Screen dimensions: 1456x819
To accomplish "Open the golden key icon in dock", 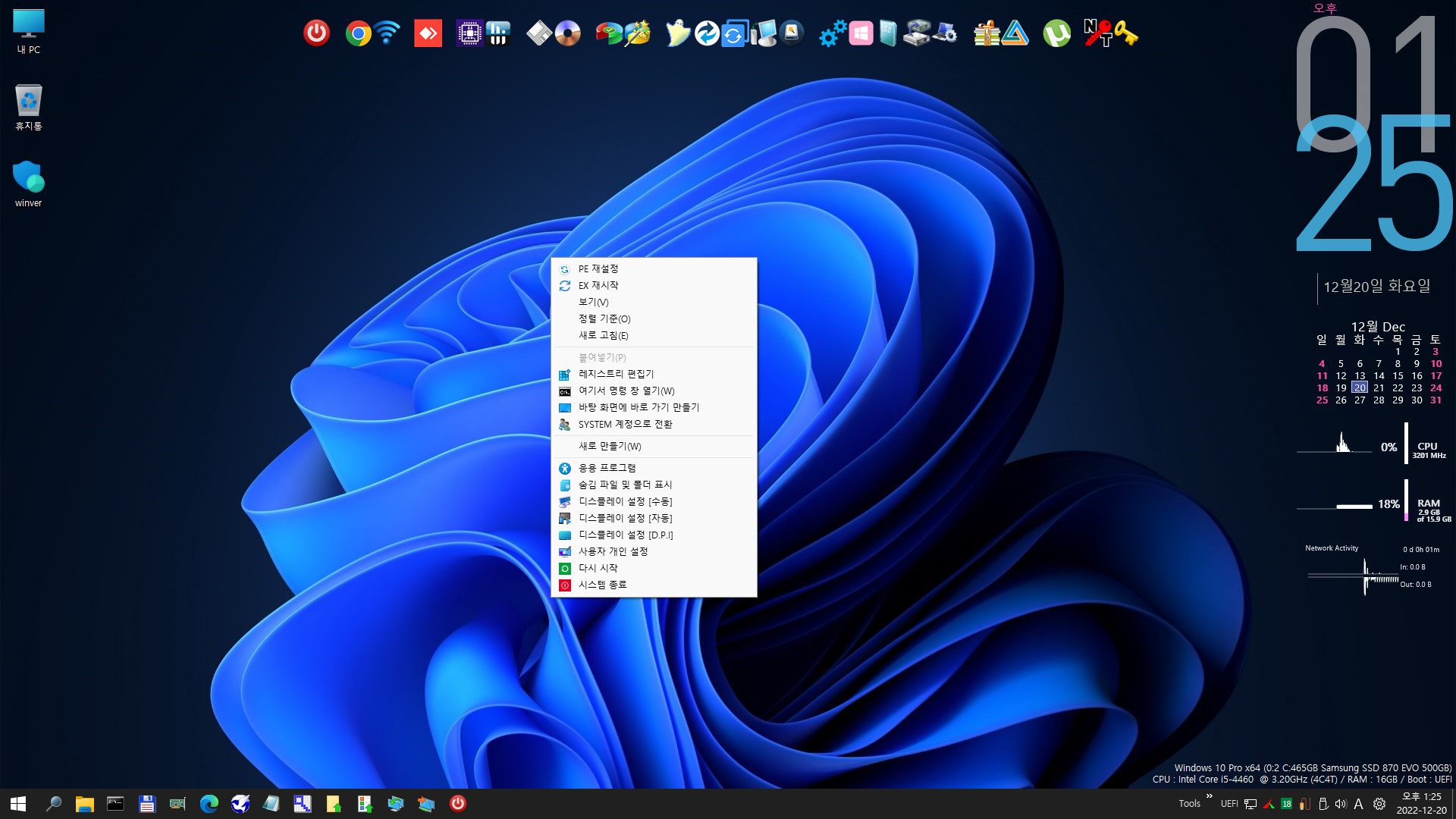I will [1126, 33].
